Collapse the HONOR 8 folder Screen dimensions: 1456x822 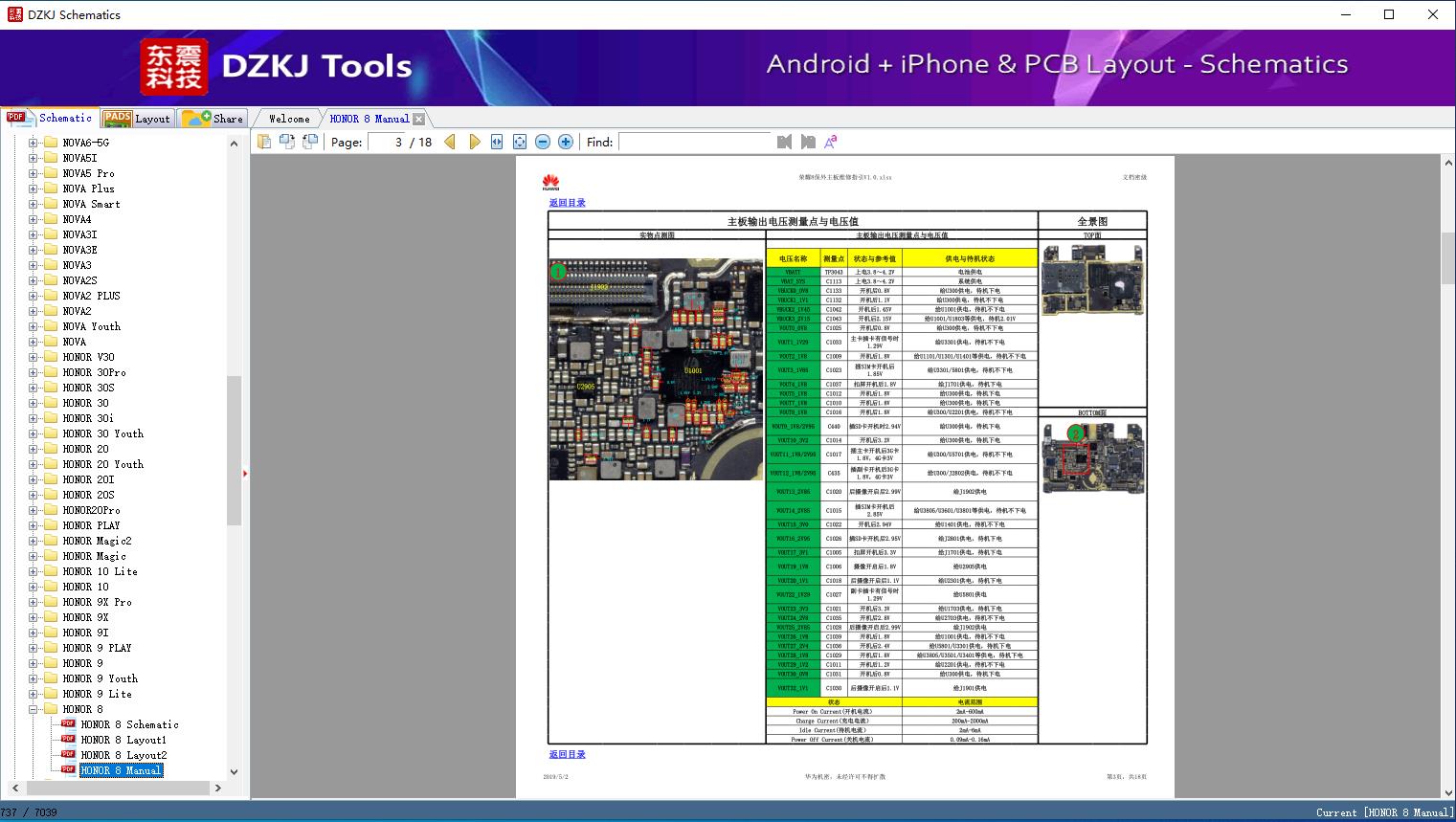[x=34, y=709]
